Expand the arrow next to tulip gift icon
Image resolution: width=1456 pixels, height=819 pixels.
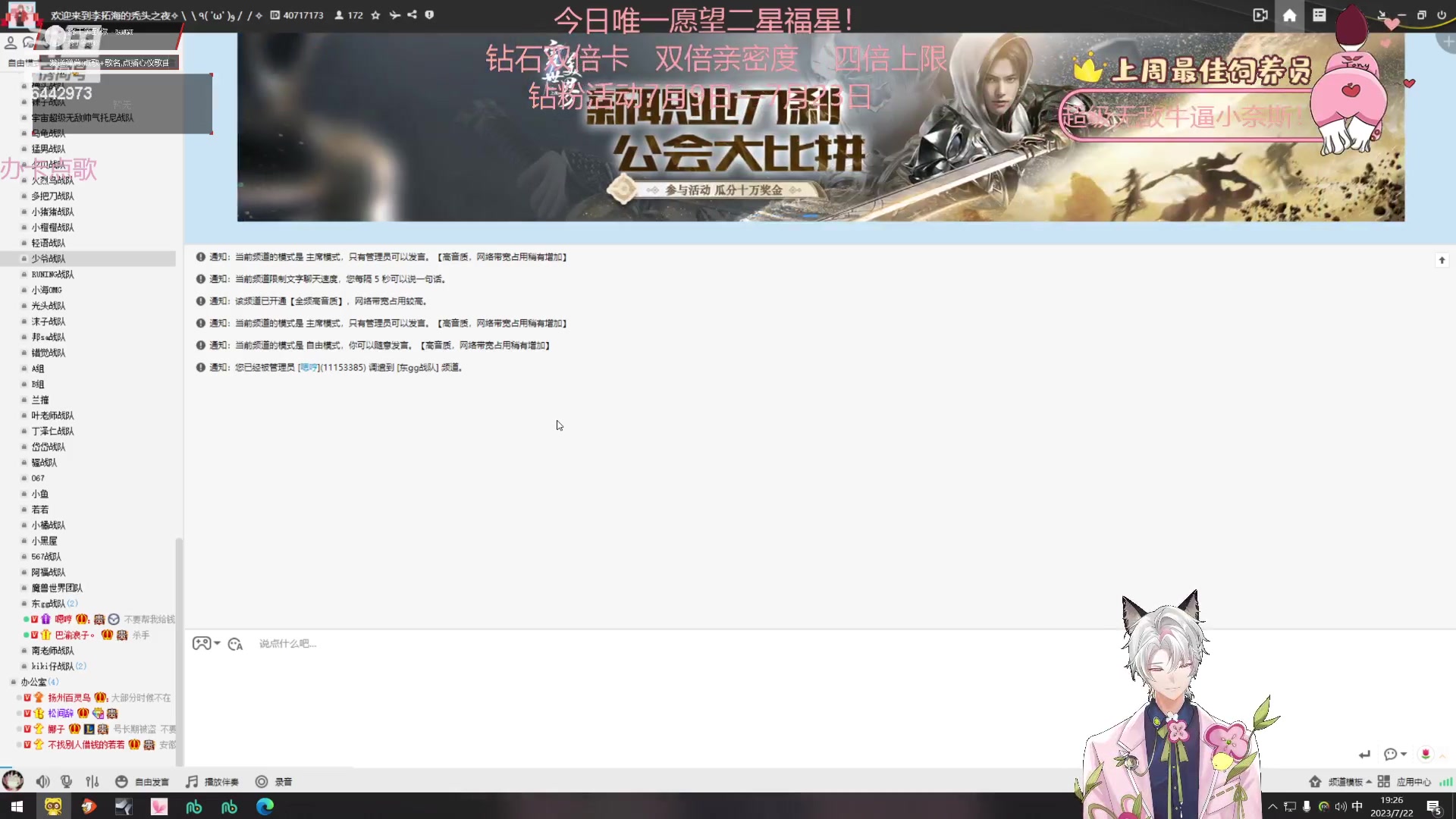click(1442, 755)
